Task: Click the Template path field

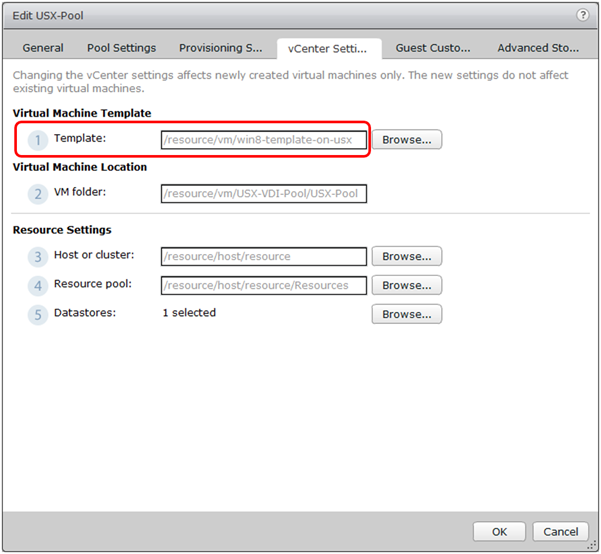Action: (264, 140)
